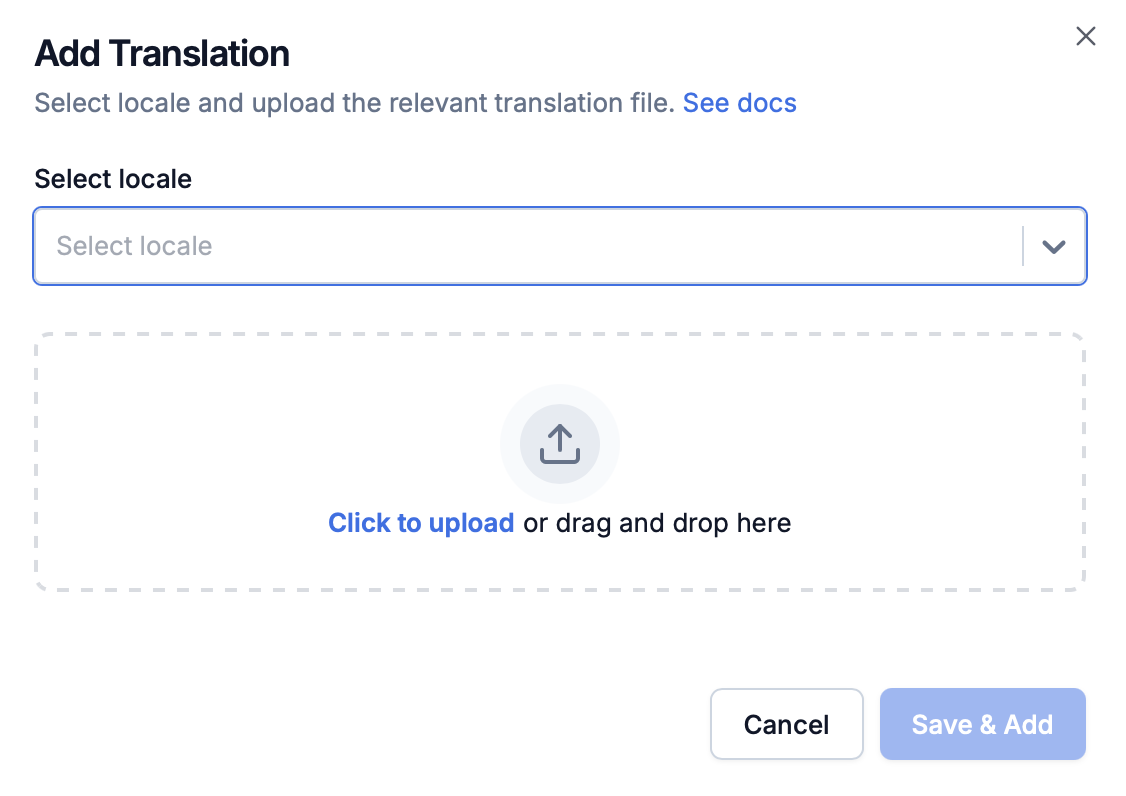Click the "or drag and drop here" text
The image size is (1126, 796).
658,523
